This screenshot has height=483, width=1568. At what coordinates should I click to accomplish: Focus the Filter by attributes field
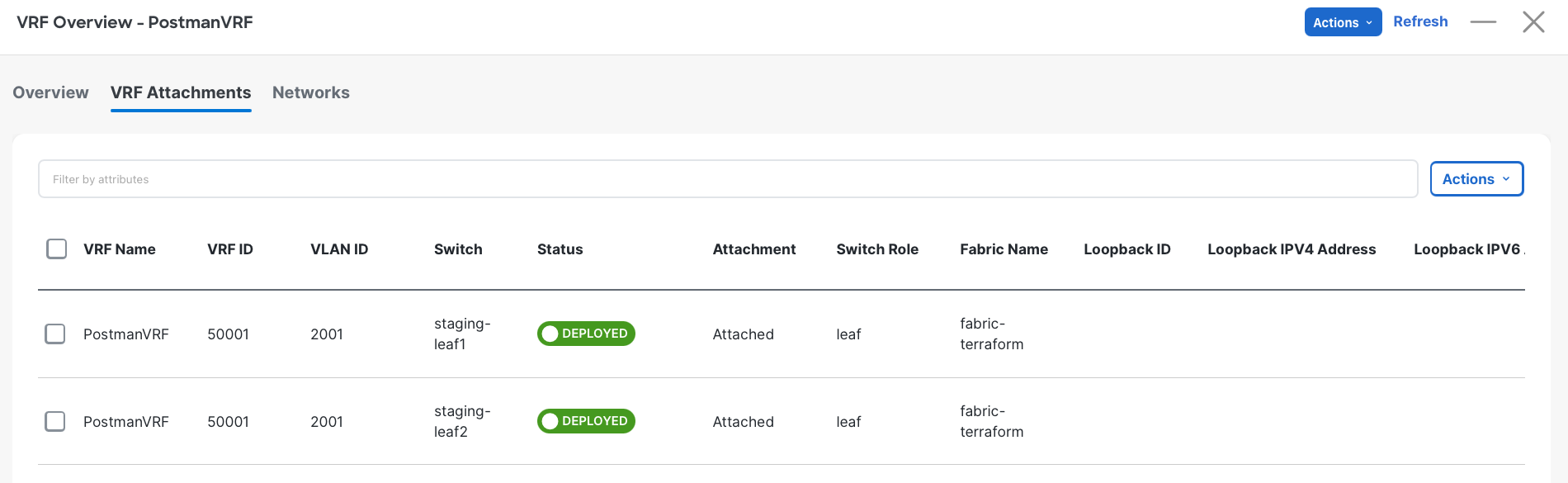coord(728,179)
